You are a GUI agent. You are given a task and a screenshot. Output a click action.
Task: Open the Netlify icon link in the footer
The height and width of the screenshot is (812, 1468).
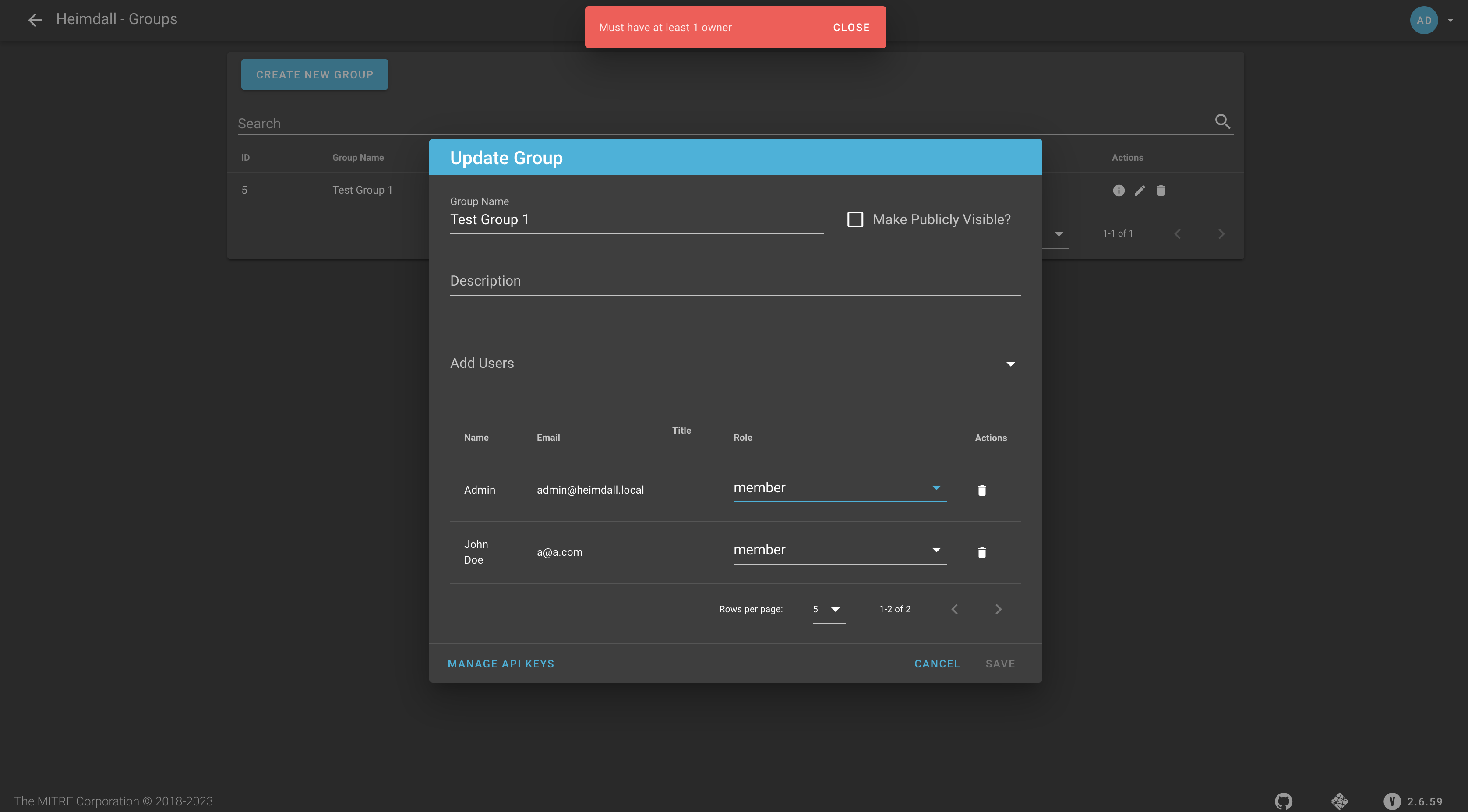[x=1339, y=801]
